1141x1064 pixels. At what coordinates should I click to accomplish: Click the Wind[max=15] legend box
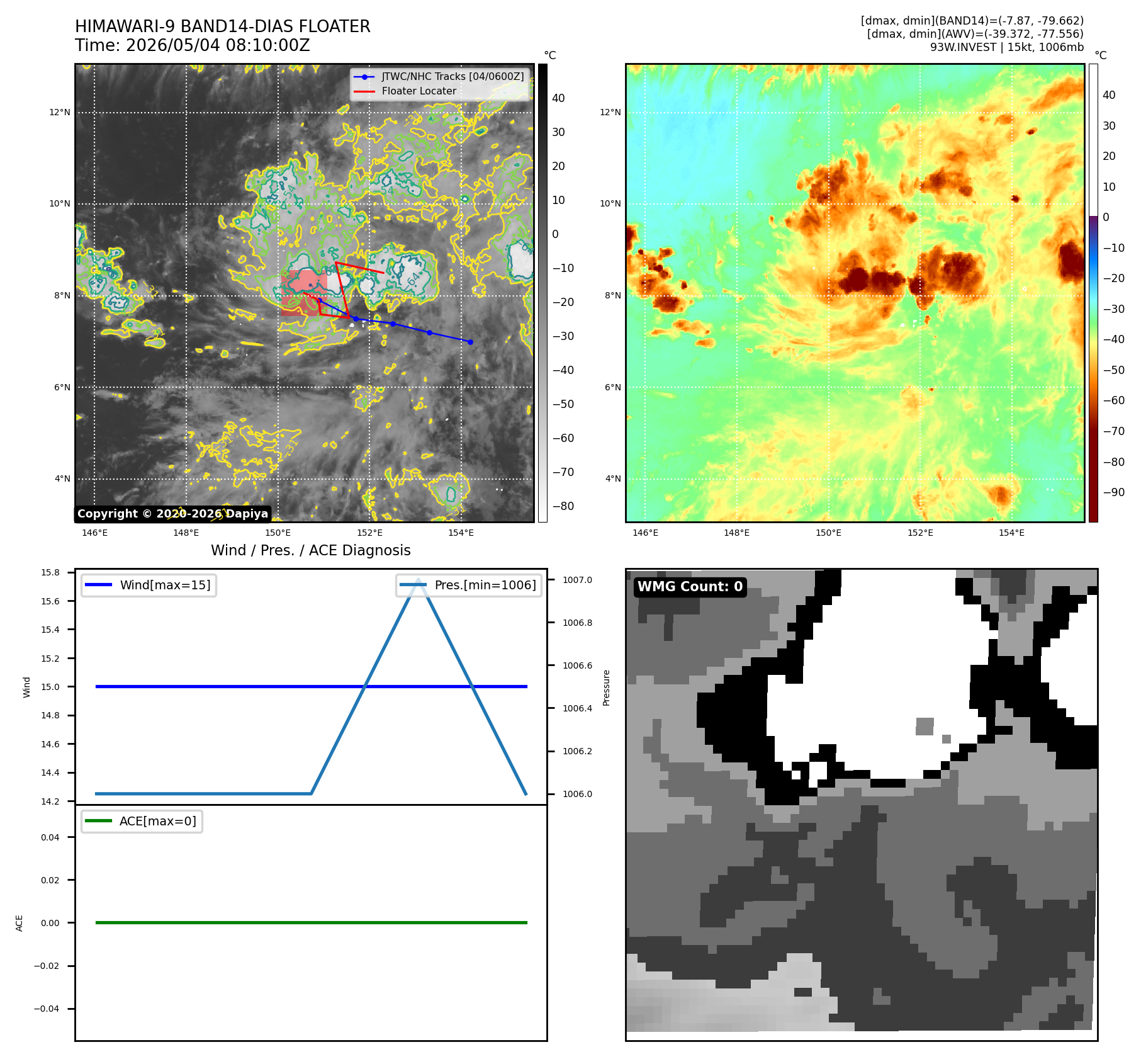(149, 585)
